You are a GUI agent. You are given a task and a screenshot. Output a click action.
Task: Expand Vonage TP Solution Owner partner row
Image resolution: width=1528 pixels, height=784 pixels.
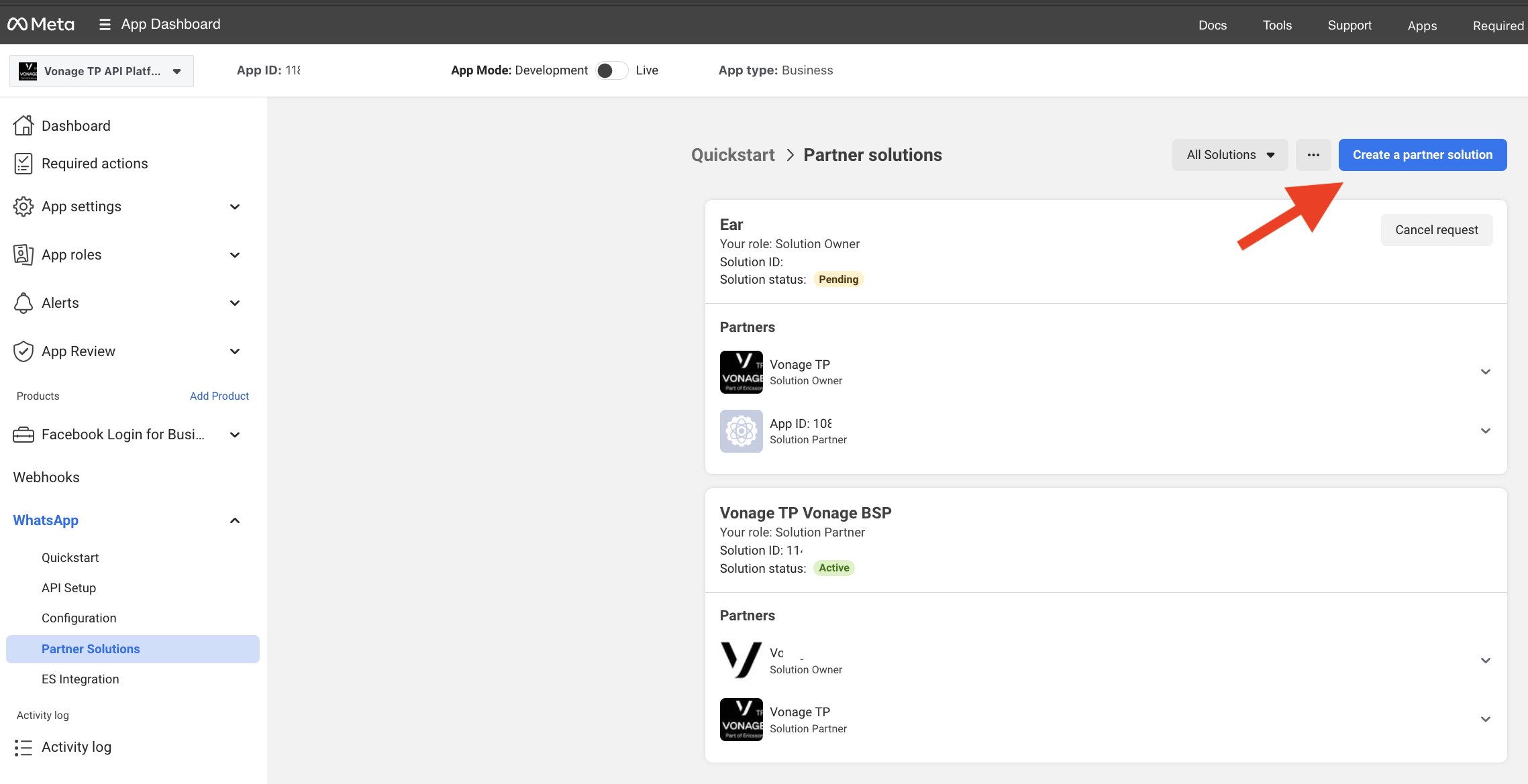click(1486, 372)
